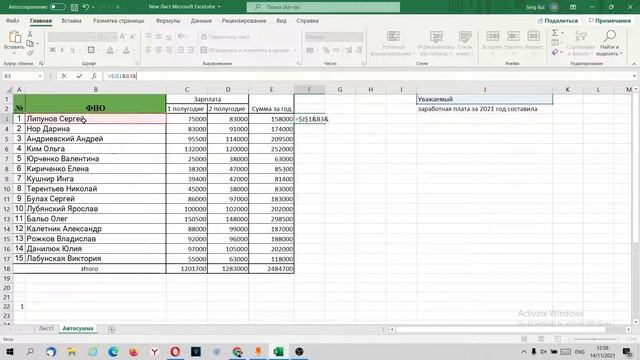640x360 pixels.
Task: Click the increase font size icon
Action: click(x=122, y=37)
